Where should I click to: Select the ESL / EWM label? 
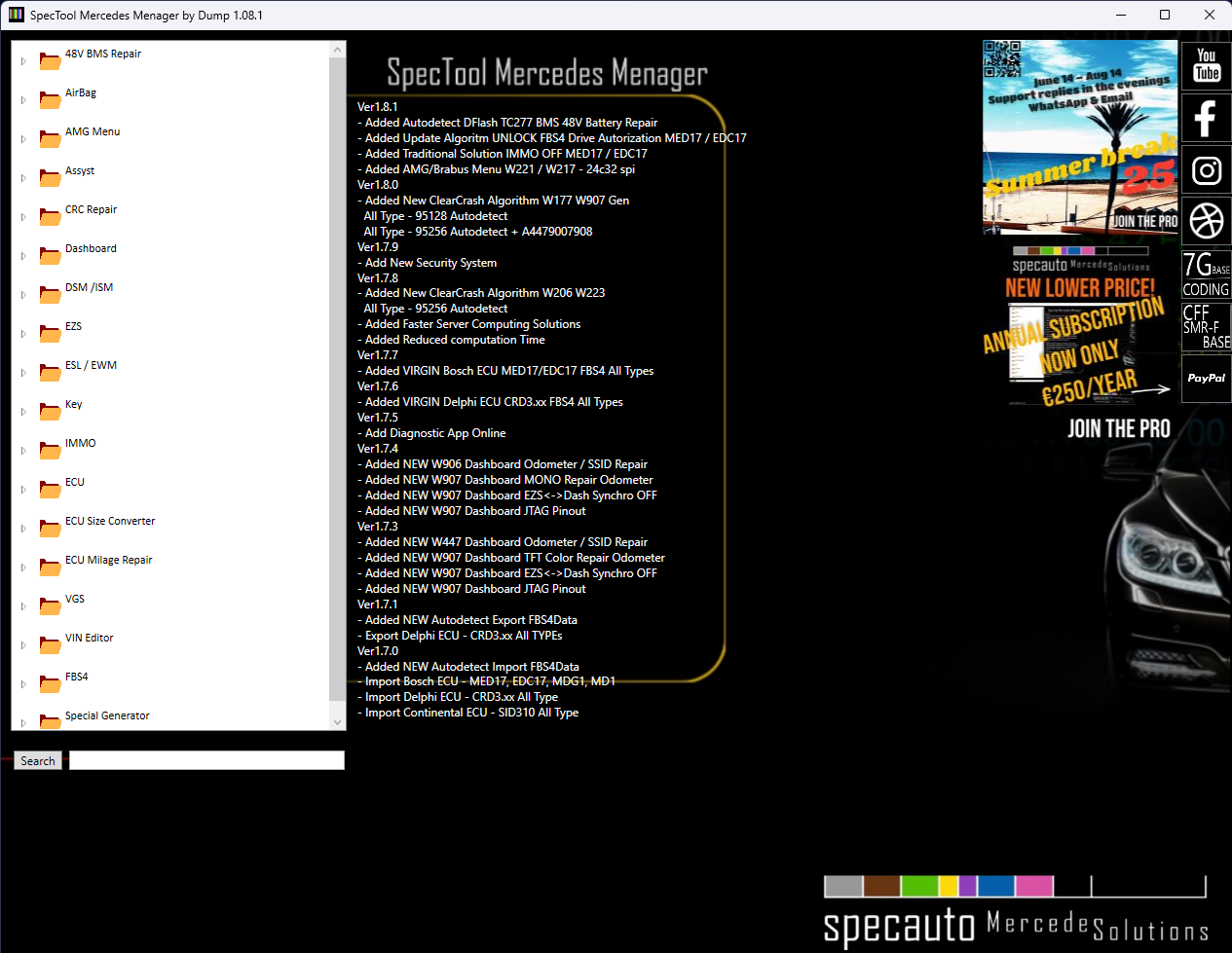(91, 365)
